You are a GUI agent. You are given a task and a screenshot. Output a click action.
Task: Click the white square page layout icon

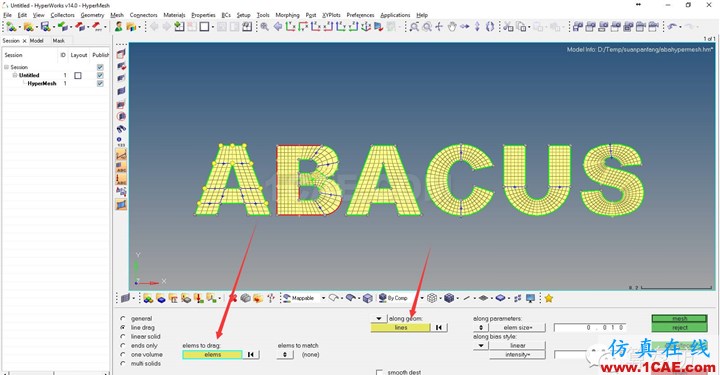204,27
